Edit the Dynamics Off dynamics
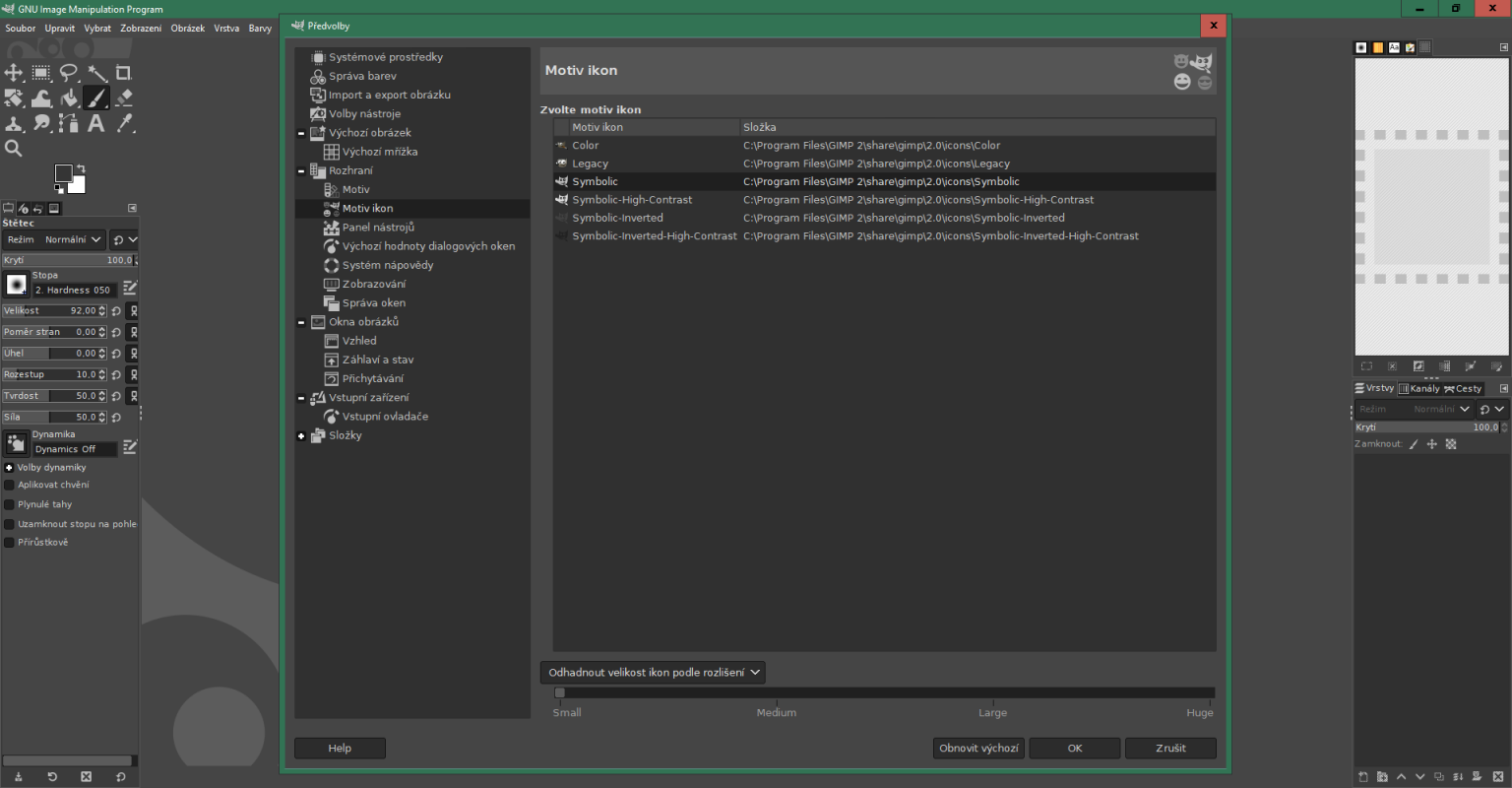1512x788 pixels. click(x=129, y=447)
